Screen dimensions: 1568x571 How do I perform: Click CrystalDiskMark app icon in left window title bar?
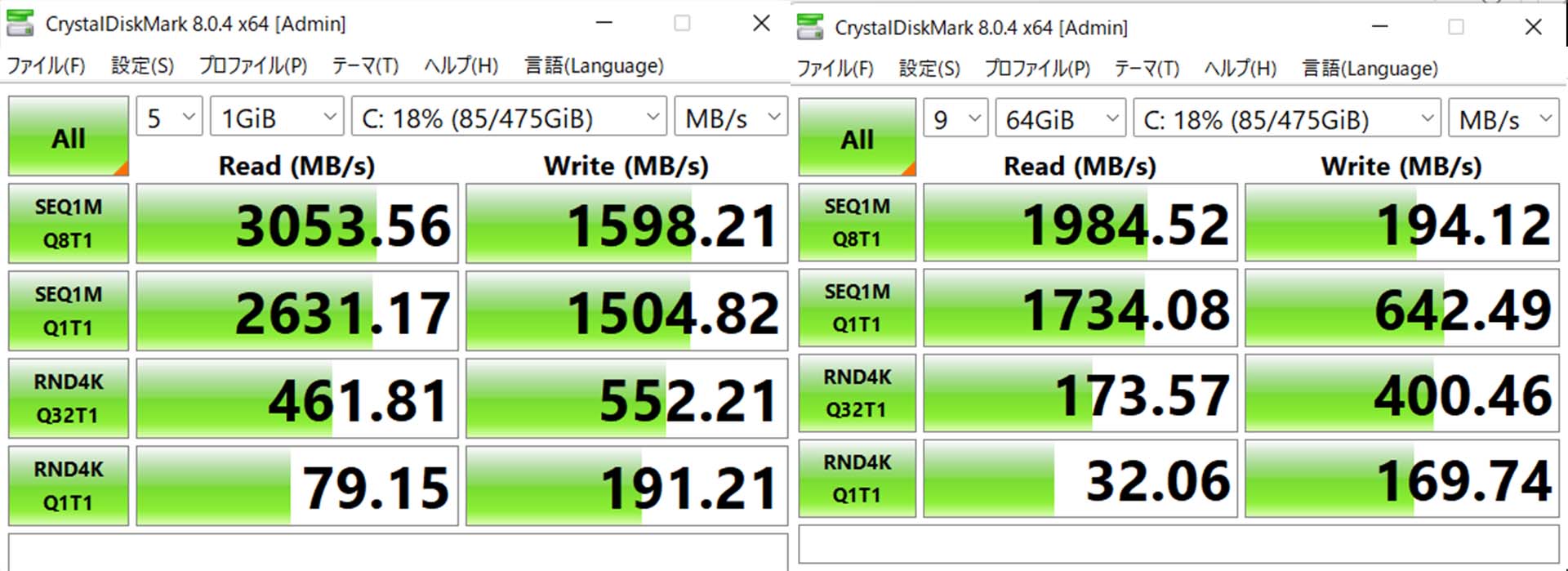pos(20,24)
